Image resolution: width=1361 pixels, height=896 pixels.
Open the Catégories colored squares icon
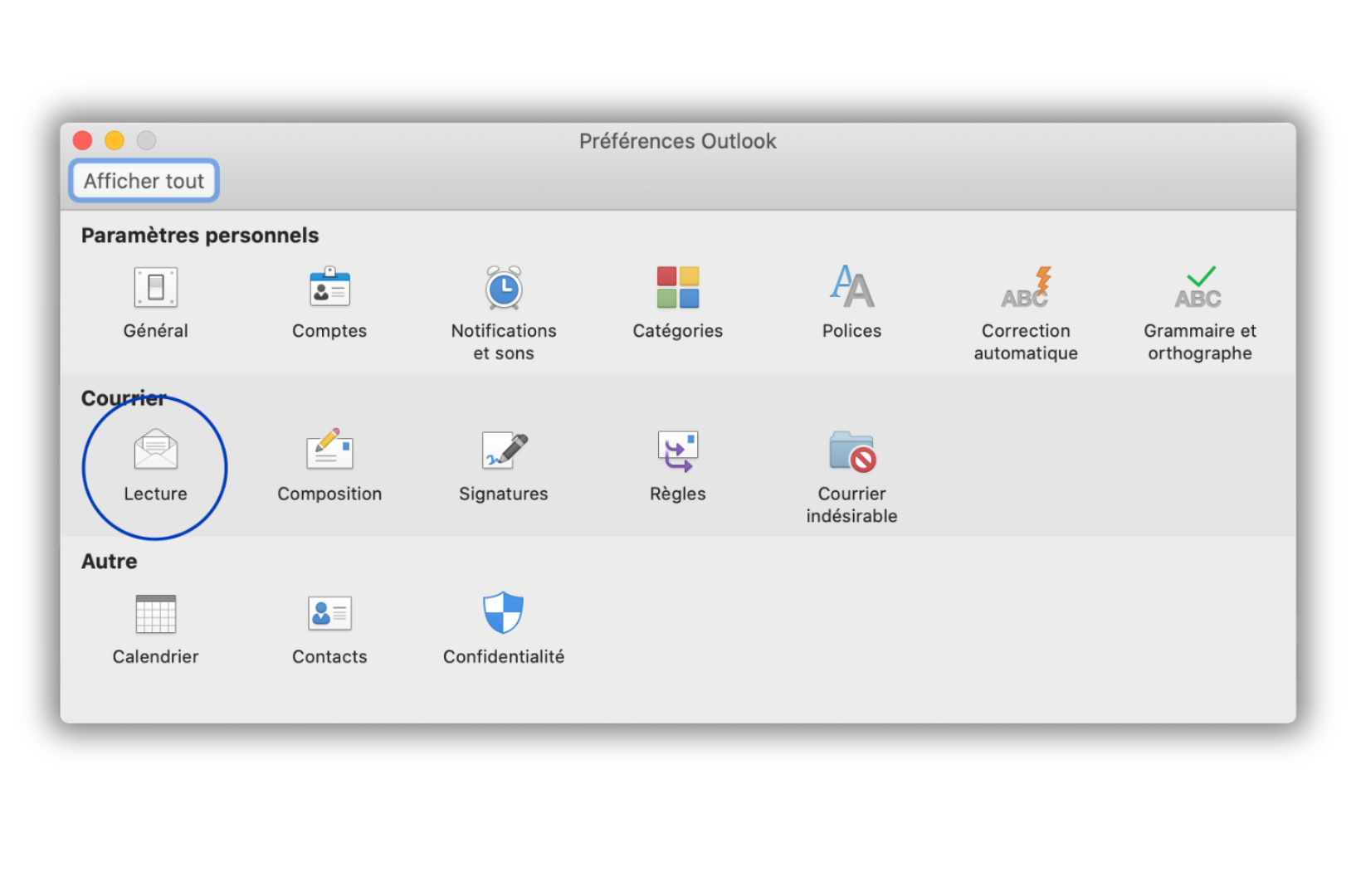point(678,288)
